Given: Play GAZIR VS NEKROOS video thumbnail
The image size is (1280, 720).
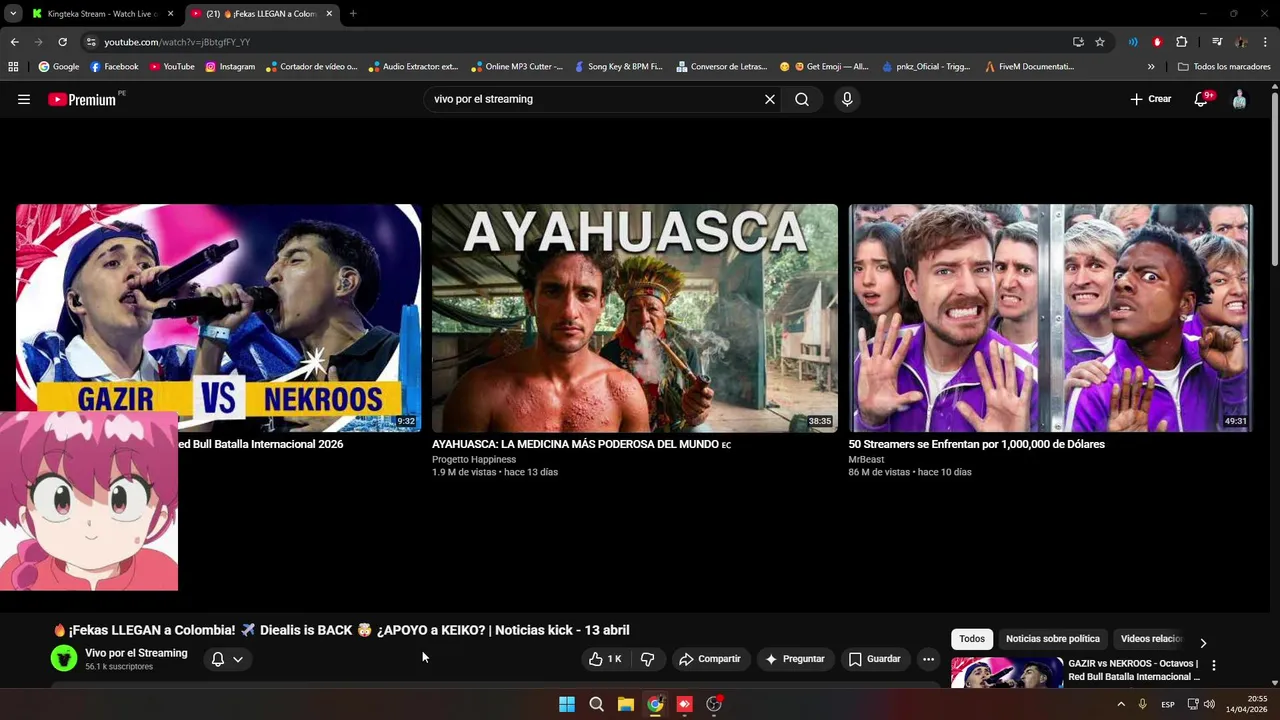Looking at the screenshot, I should point(218,318).
